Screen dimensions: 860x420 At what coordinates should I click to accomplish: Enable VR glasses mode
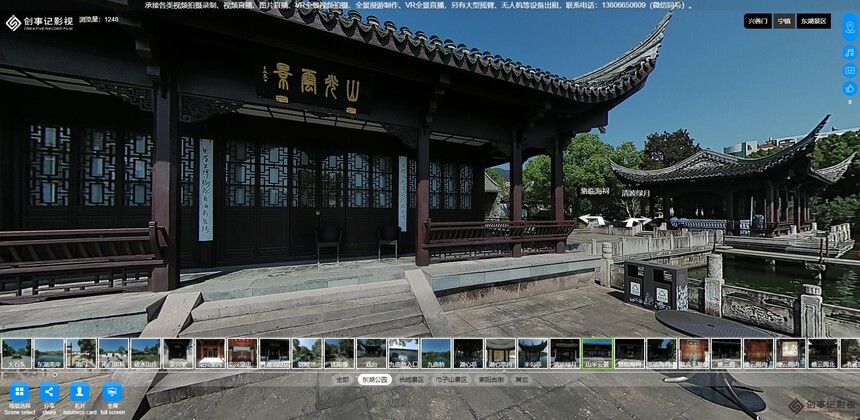[850, 71]
